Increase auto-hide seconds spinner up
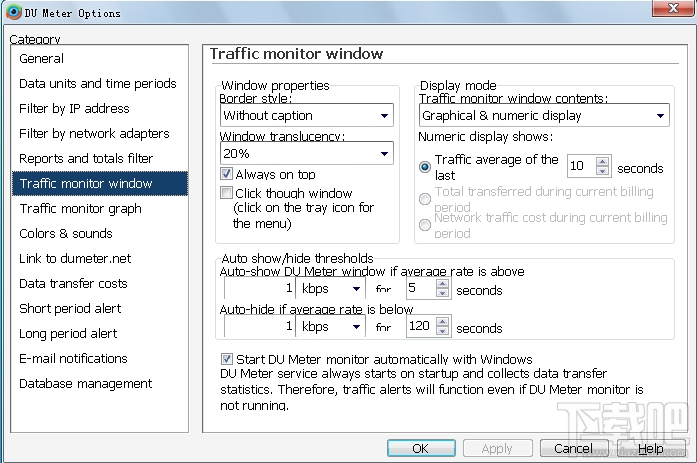The width and height of the screenshot is (697, 463). pyautogui.click(x=442, y=321)
